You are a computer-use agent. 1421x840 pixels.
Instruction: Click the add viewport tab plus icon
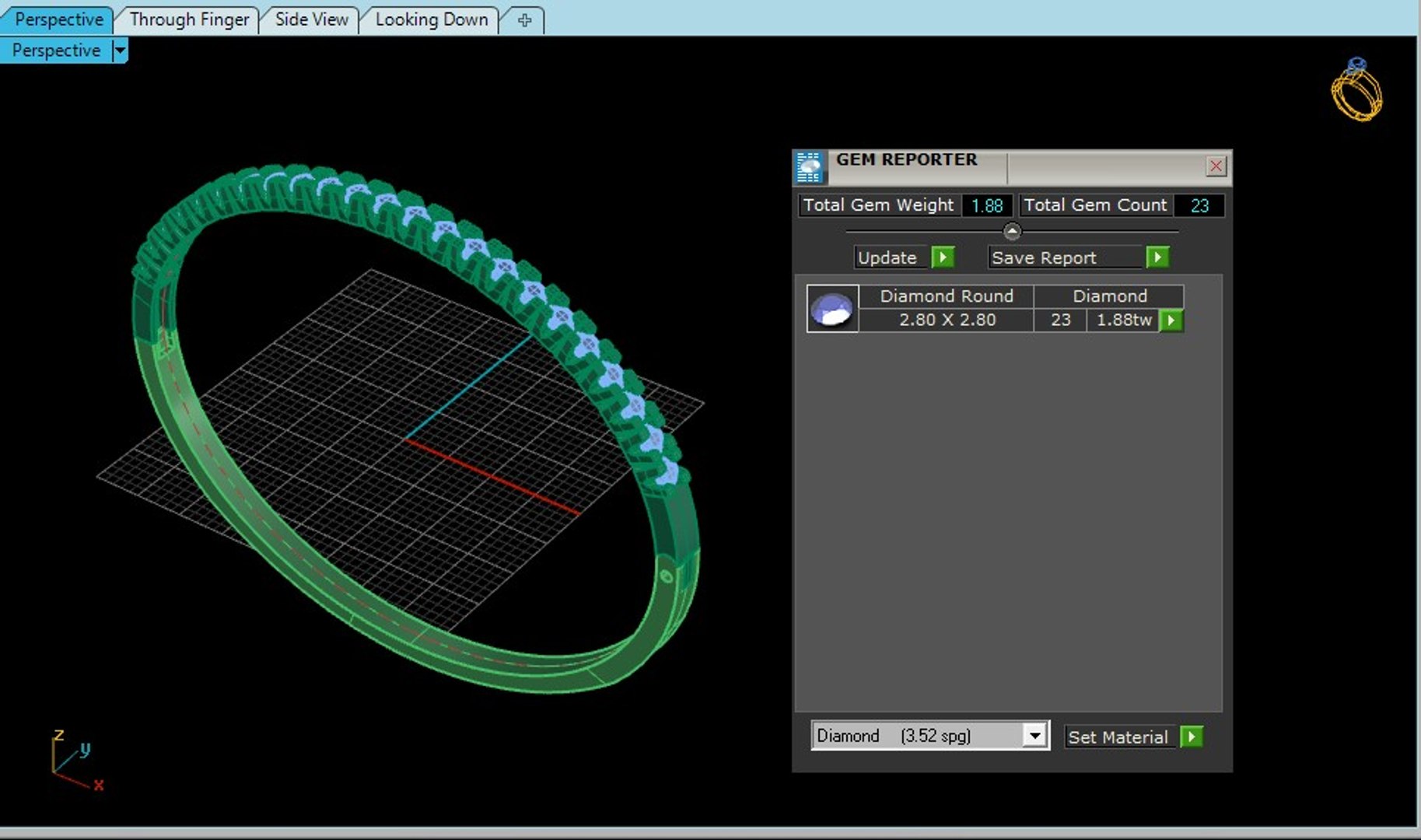pos(525,20)
